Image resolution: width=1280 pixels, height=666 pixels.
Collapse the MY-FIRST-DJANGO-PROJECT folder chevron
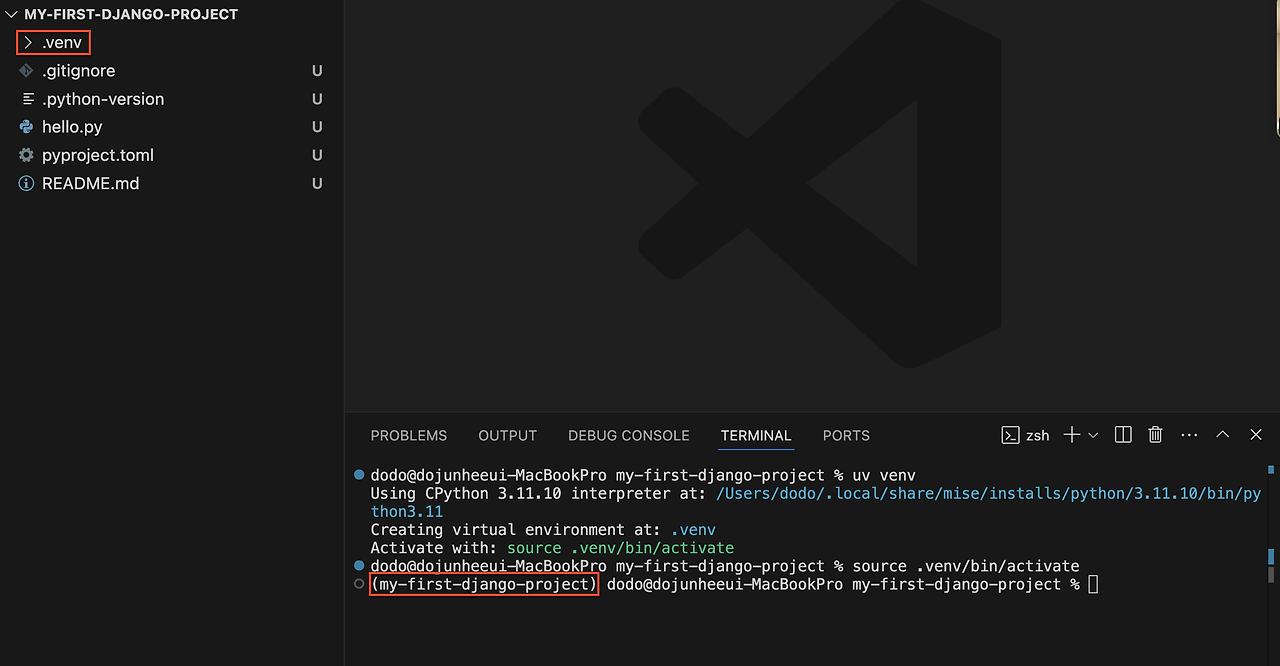click(12, 15)
